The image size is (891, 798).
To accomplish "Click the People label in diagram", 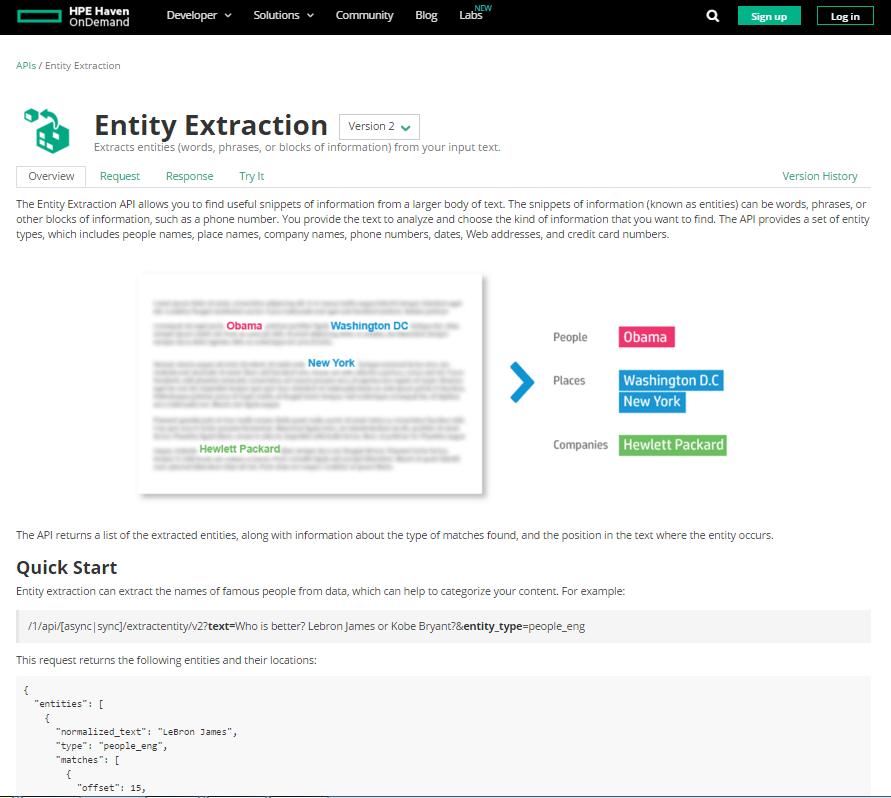I will [570, 337].
